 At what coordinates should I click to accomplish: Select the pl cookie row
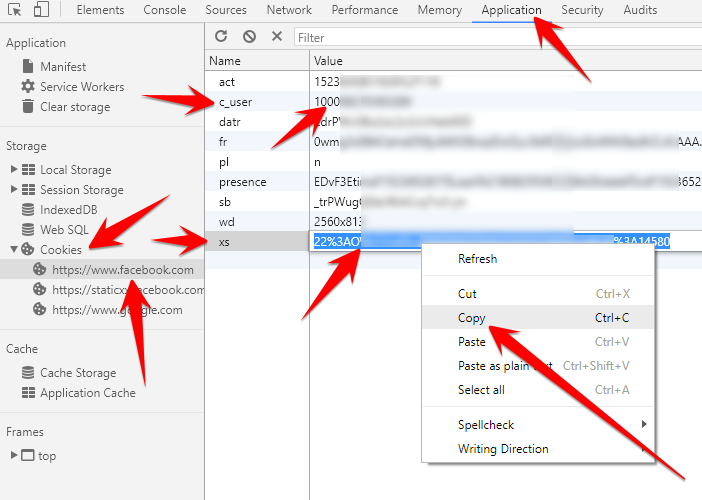click(454, 162)
